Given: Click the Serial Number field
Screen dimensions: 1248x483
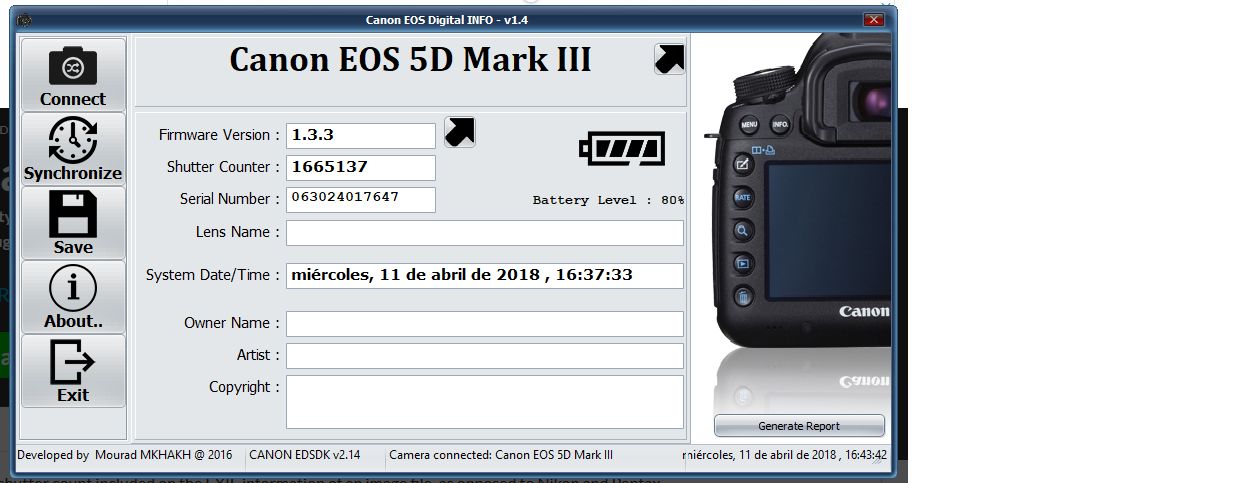Looking at the screenshot, I should pos(361,199).
